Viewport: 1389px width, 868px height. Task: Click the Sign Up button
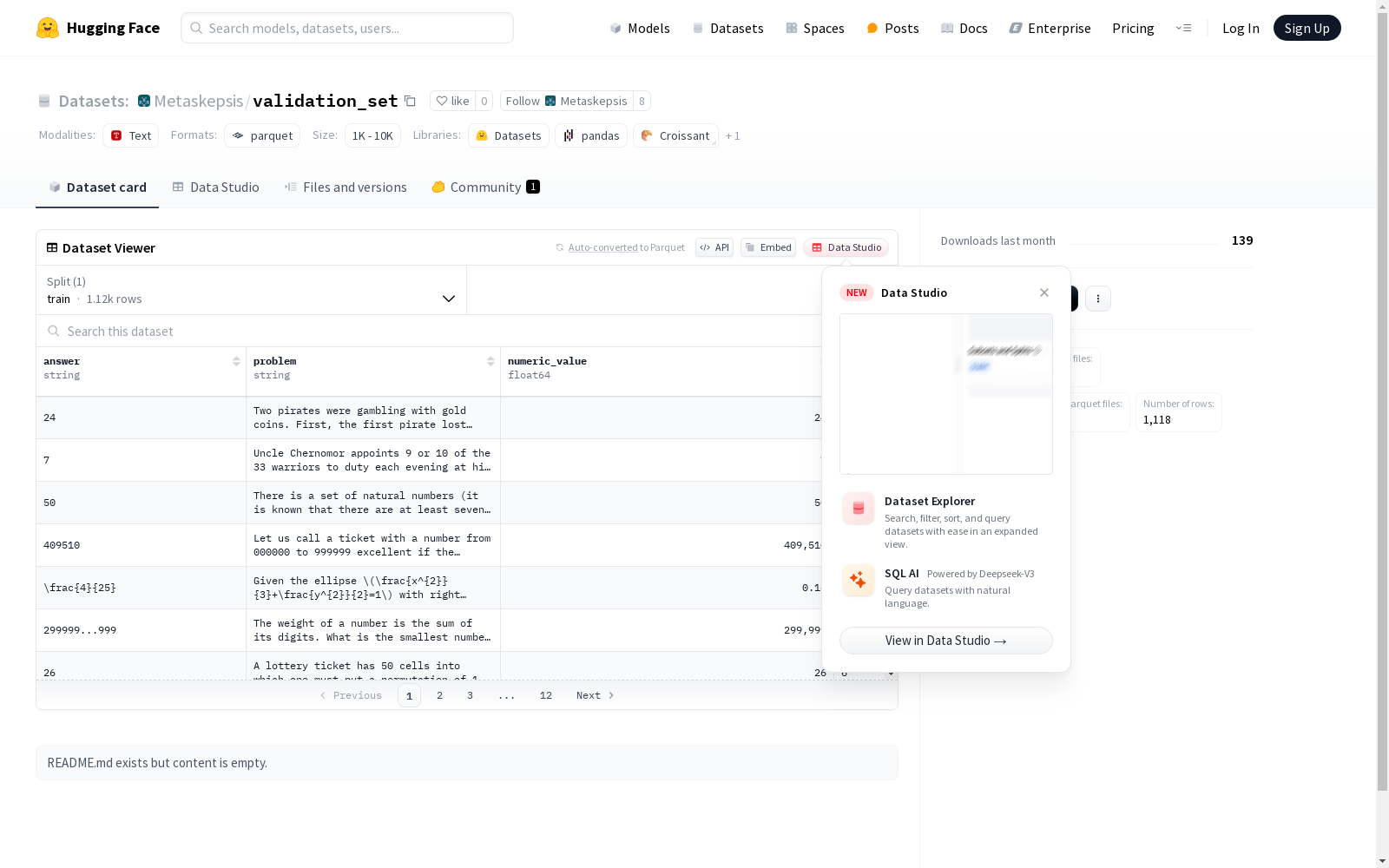[x=1307, y=28]
